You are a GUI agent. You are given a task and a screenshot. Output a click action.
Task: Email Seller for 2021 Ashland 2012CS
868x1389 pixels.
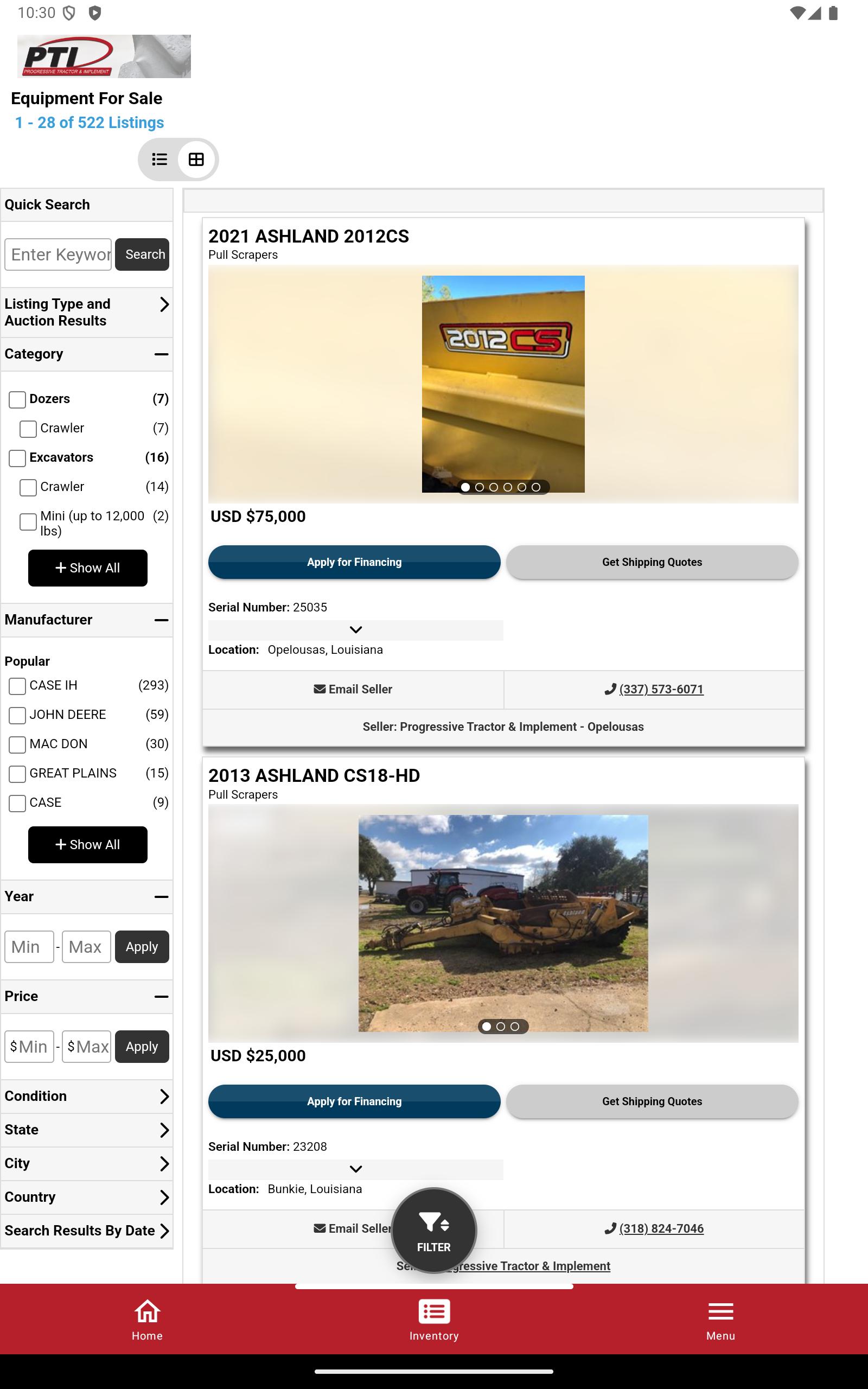click(x=353, y=689)
